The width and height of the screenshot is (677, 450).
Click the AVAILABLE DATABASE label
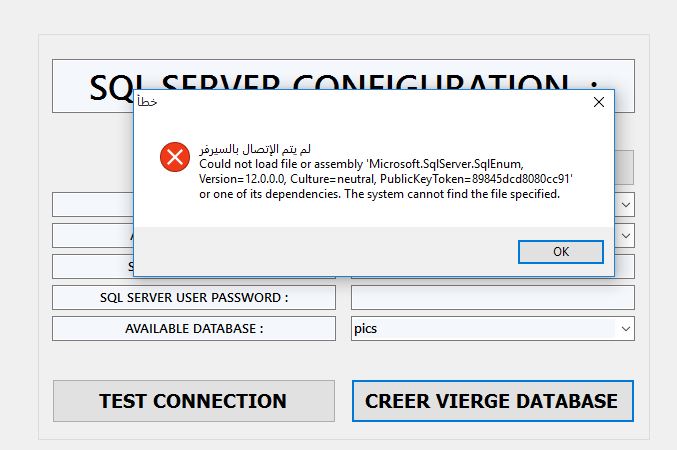tap(193, 328)
